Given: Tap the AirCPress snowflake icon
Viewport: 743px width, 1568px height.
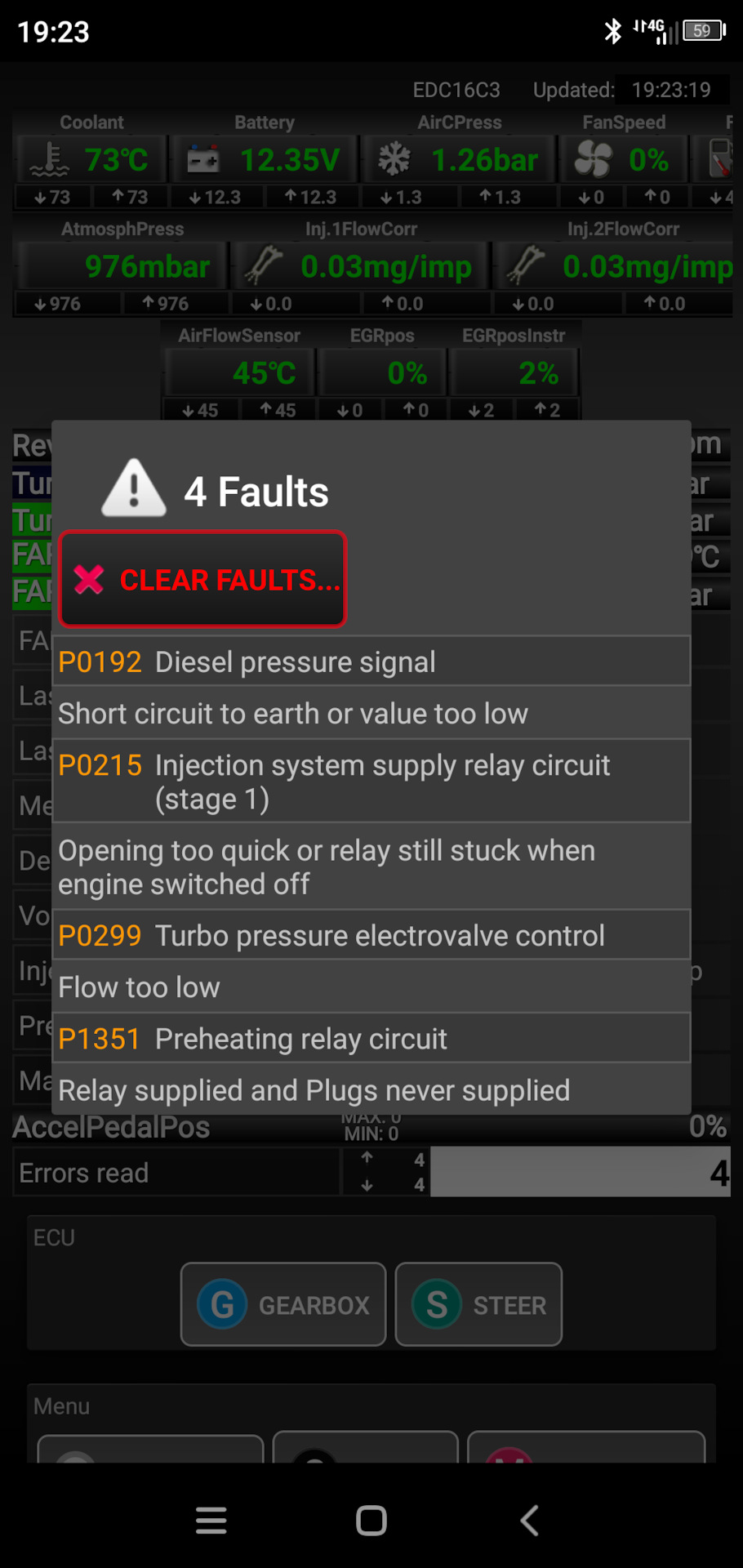Looking at the screenshot, I should tap(394, 159).
